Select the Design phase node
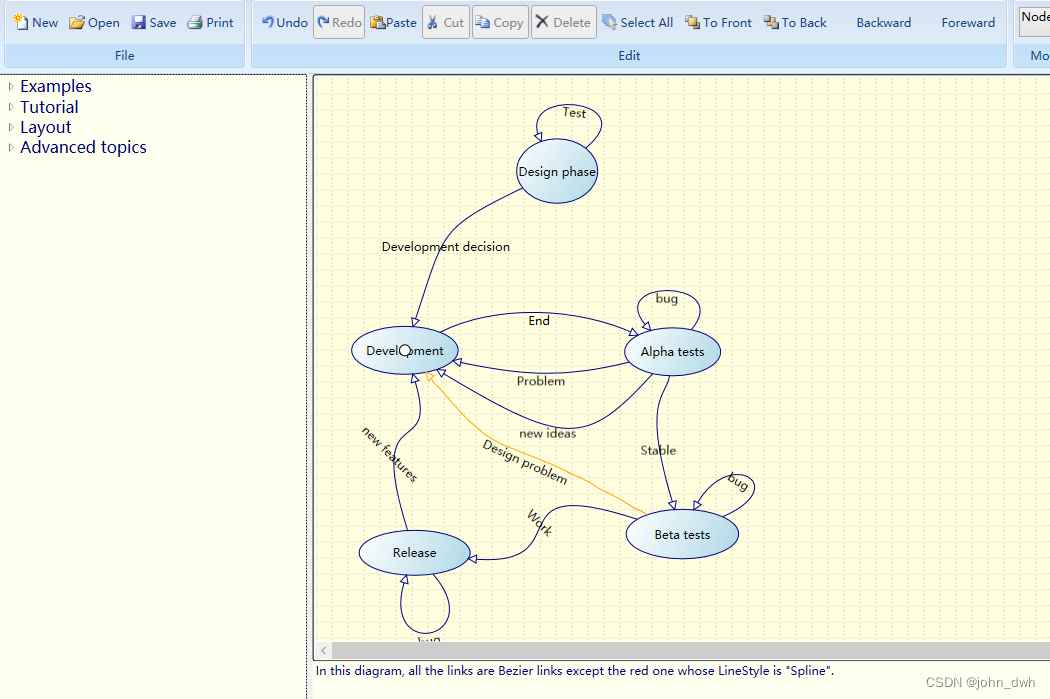This screenshot has width=1050, height=699. click(556, 171)
